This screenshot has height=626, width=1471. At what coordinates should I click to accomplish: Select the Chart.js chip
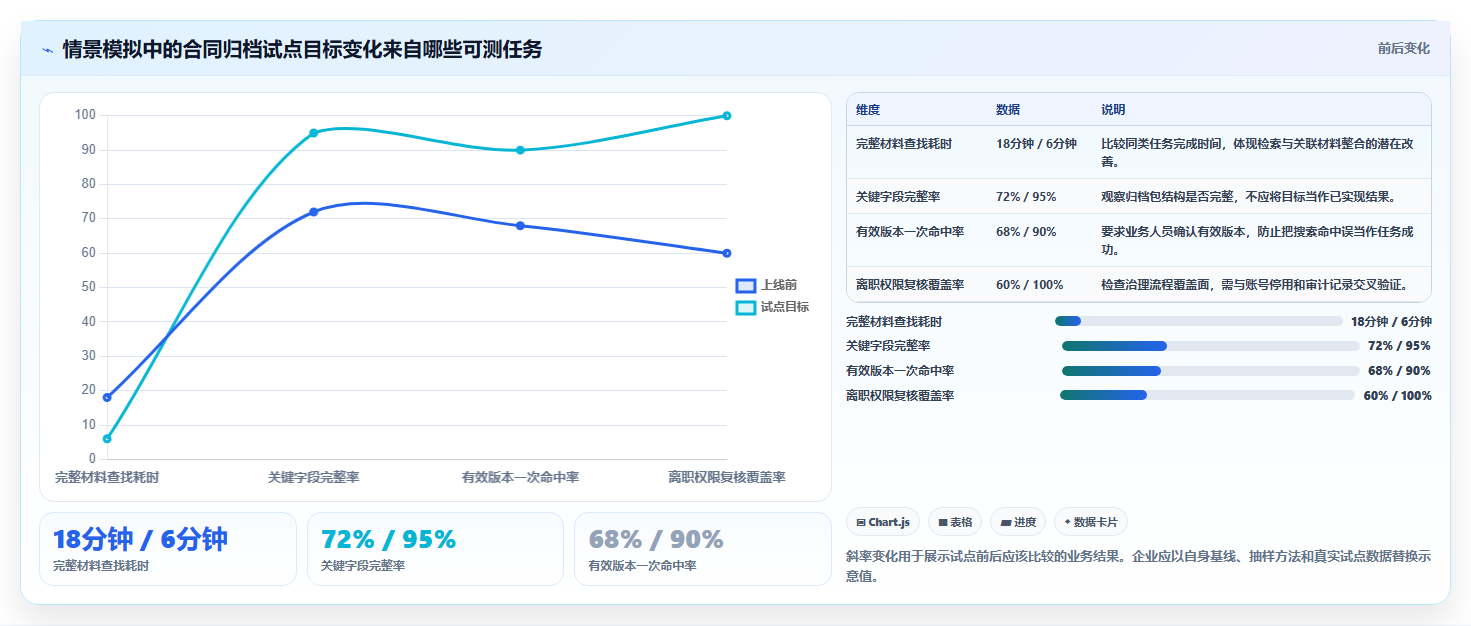point(883,522)
